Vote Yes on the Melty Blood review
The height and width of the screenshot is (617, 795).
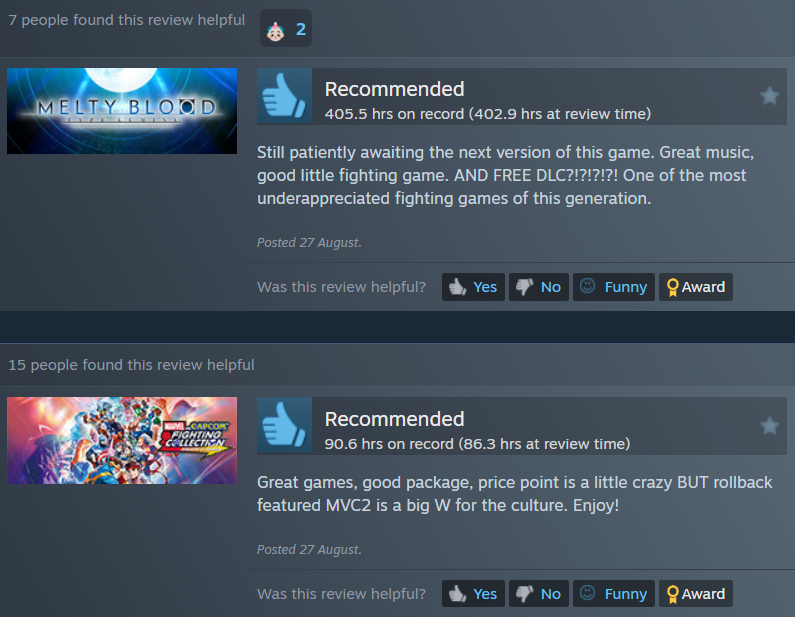(473, 287)
